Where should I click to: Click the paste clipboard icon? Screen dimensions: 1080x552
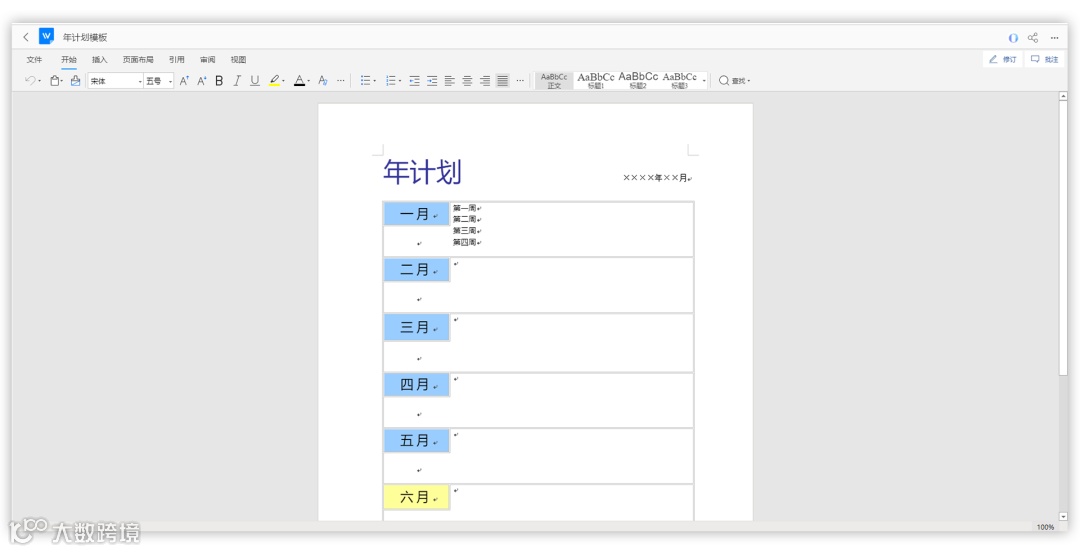pyautogui.click(x=54, y=81)
